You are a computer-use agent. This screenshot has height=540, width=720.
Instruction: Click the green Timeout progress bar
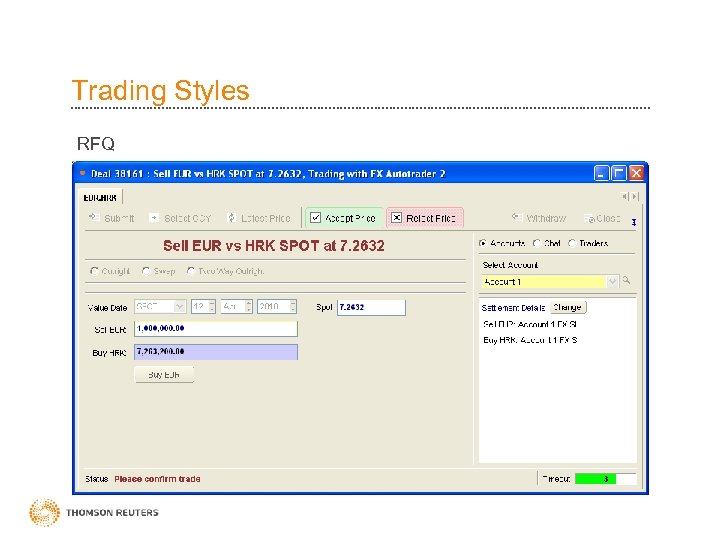pyautogui.click(x=605, y=479)
